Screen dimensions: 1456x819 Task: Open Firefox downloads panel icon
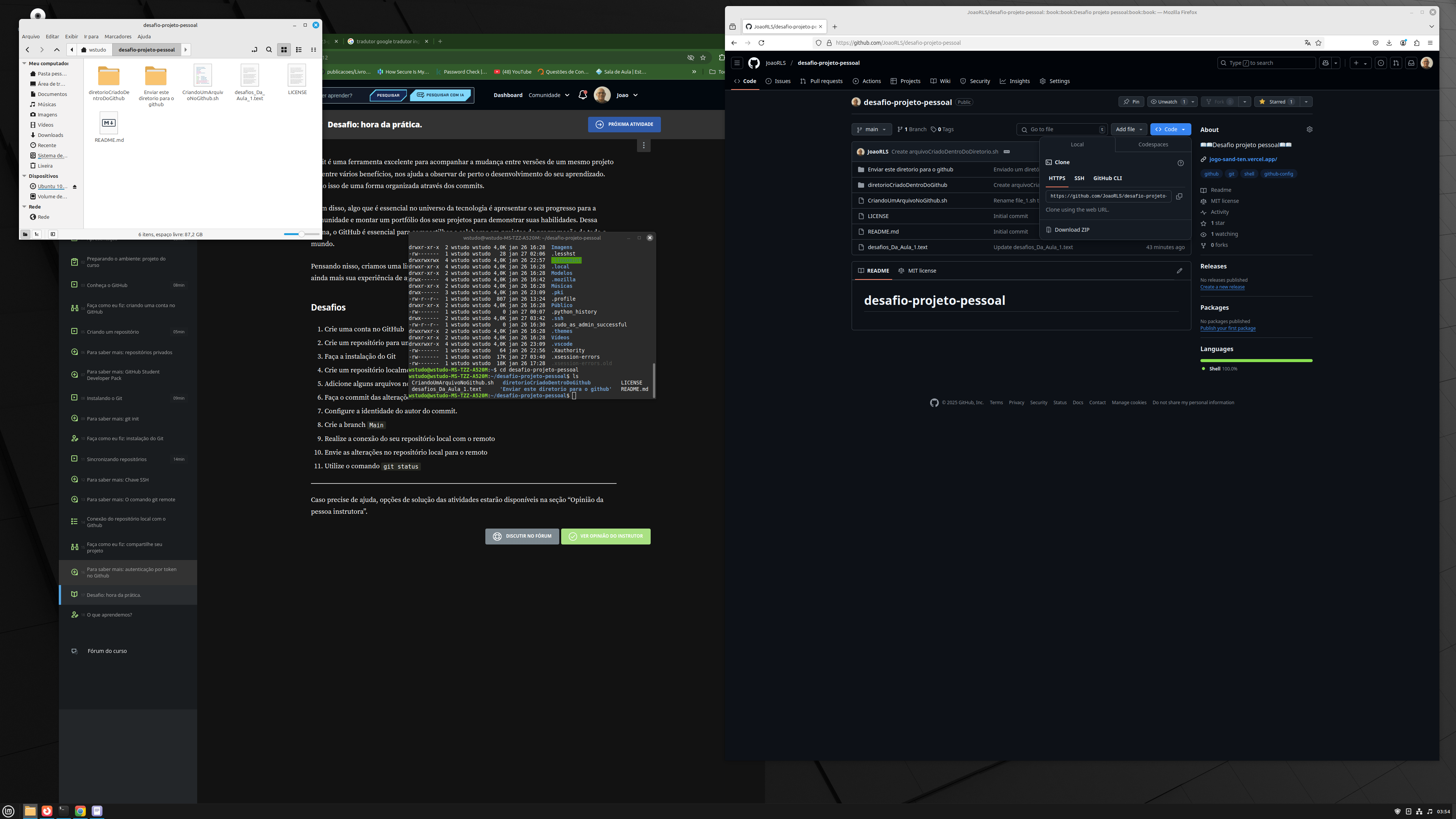pos(1389,43)
